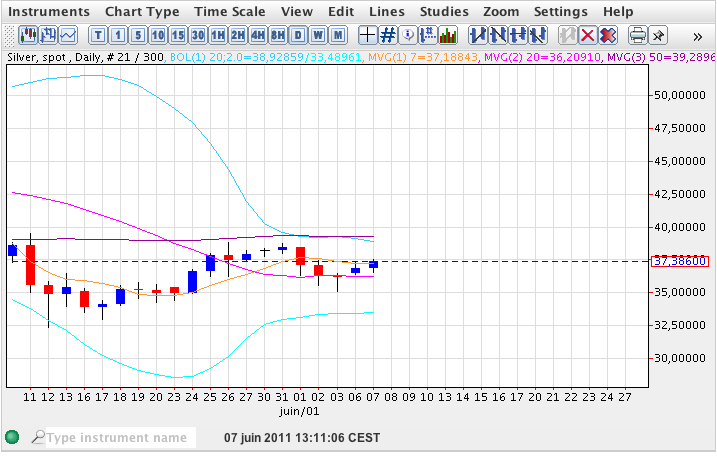Toggle the grid display button
717x459 pixels.
tap(388, 35)
